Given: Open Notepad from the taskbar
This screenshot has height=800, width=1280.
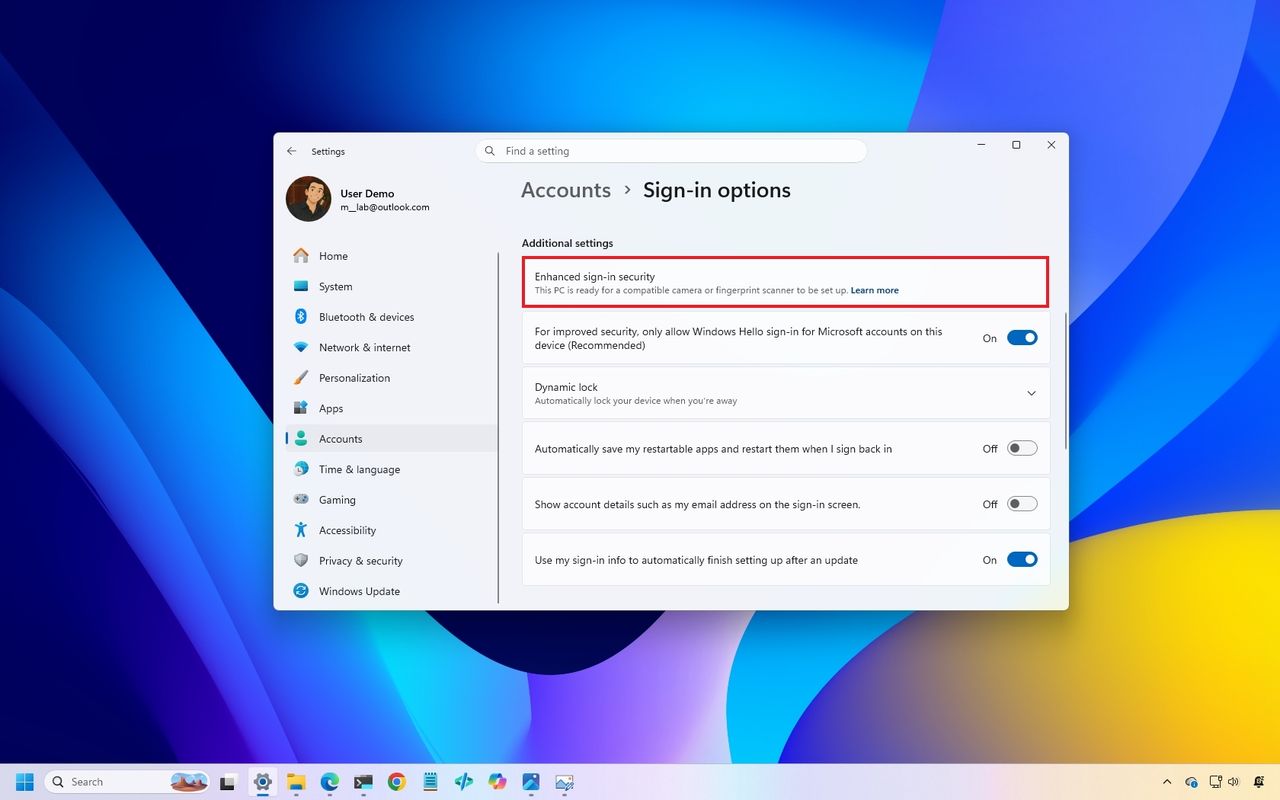Looking at the screenshot, I should coord(430,782).
